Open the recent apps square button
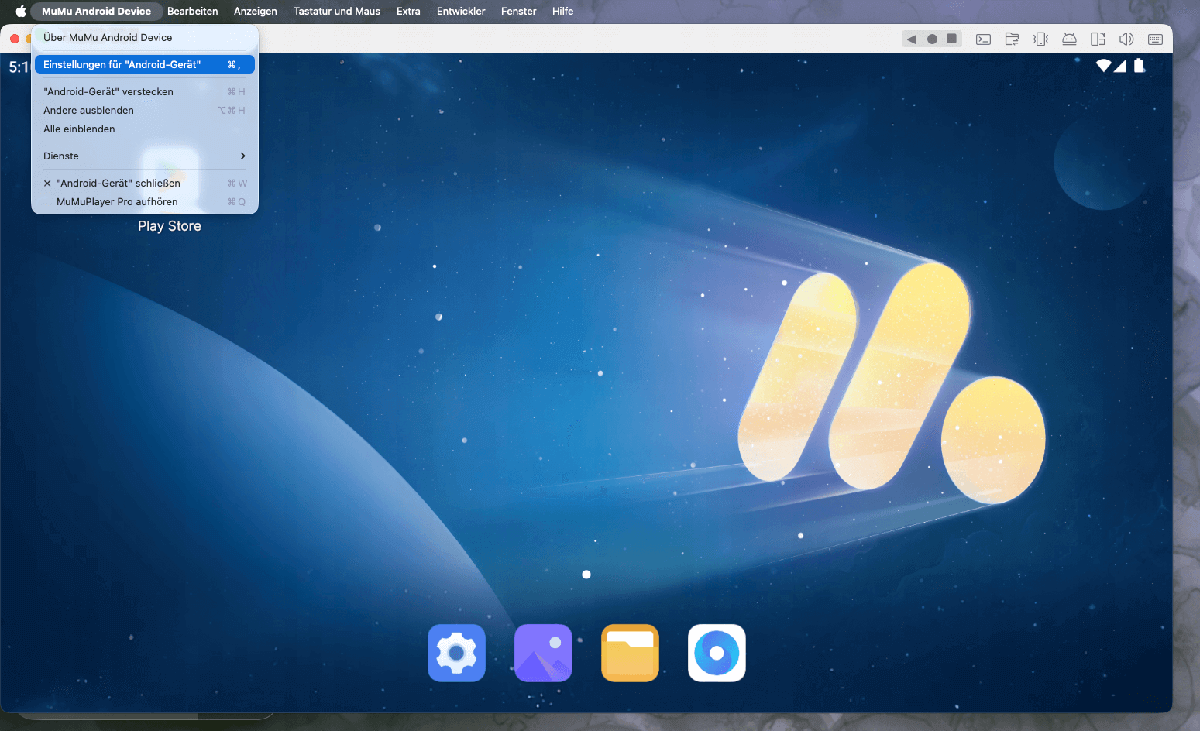The width and height of the screenshot is (1200, 731). 952,38
